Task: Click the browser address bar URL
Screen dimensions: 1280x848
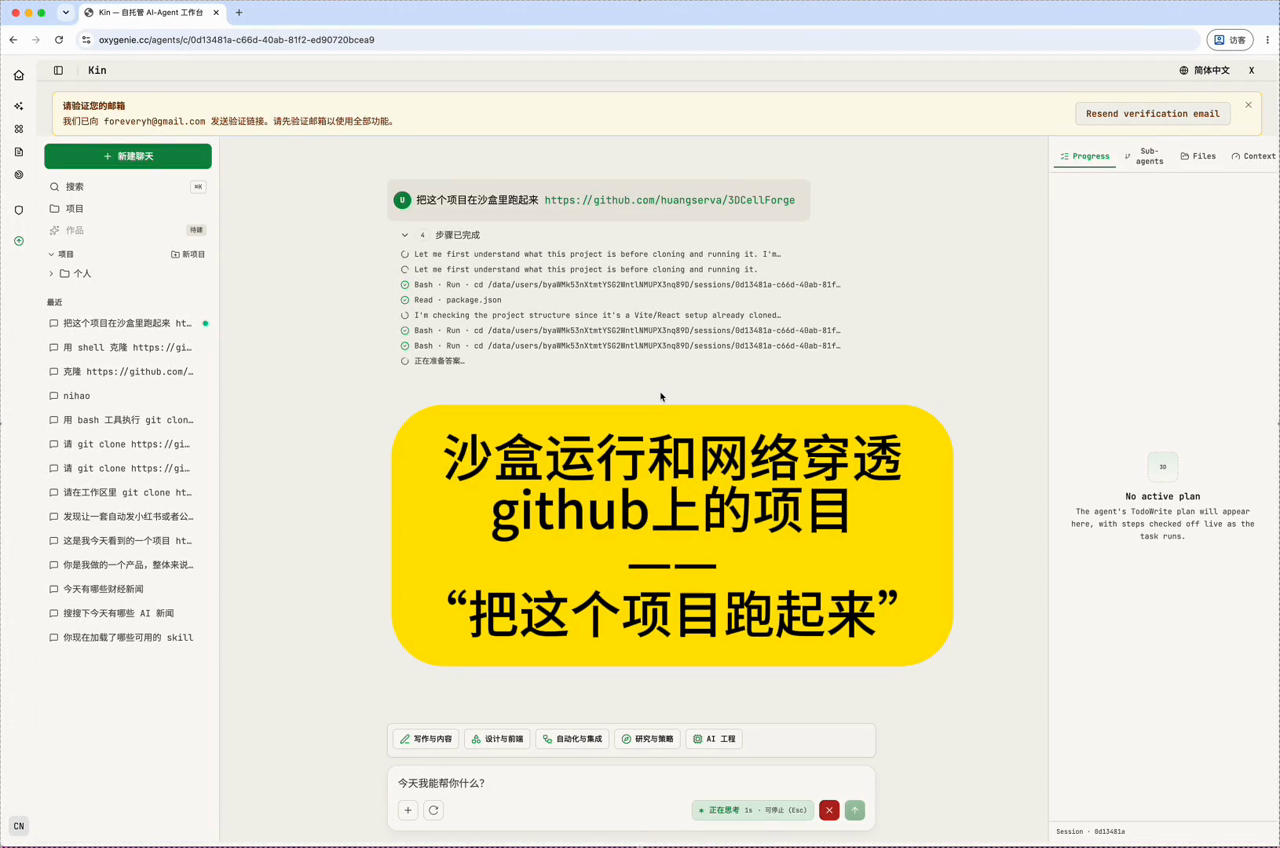Action: (236, 40)
